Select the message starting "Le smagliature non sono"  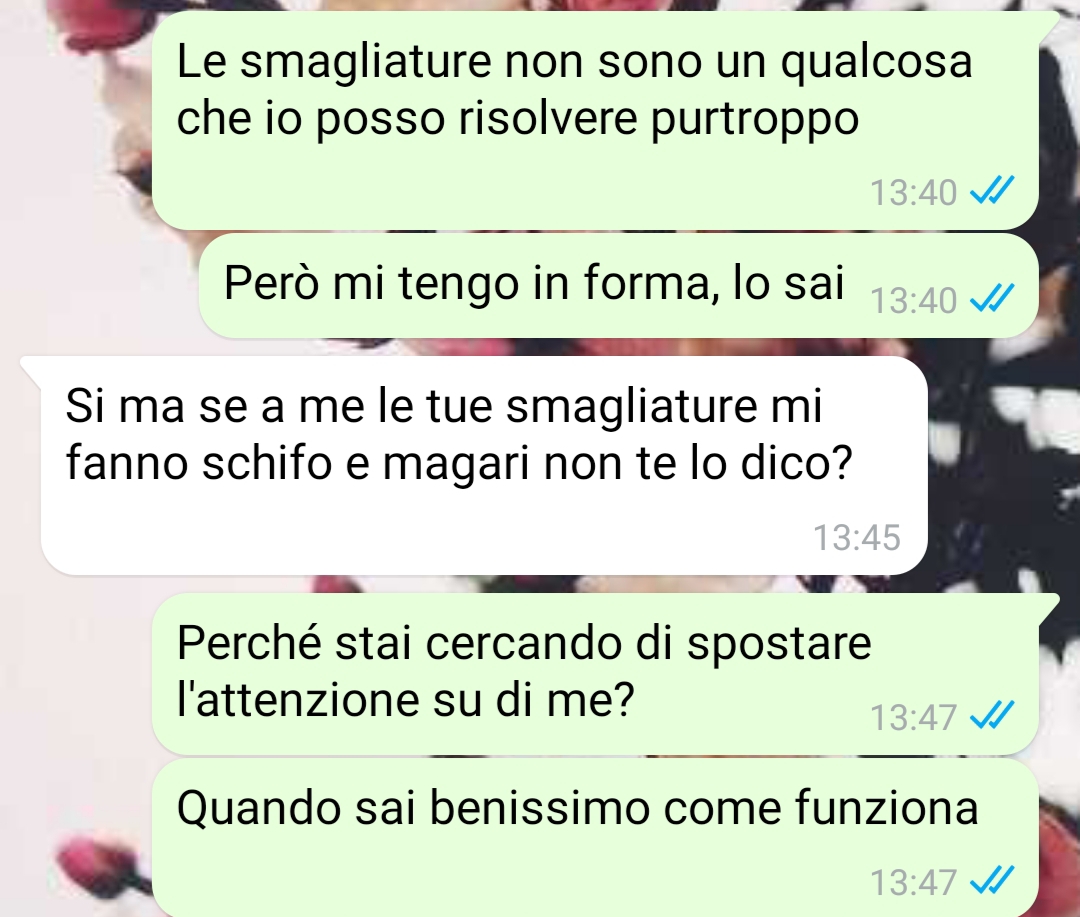[594, 120]
